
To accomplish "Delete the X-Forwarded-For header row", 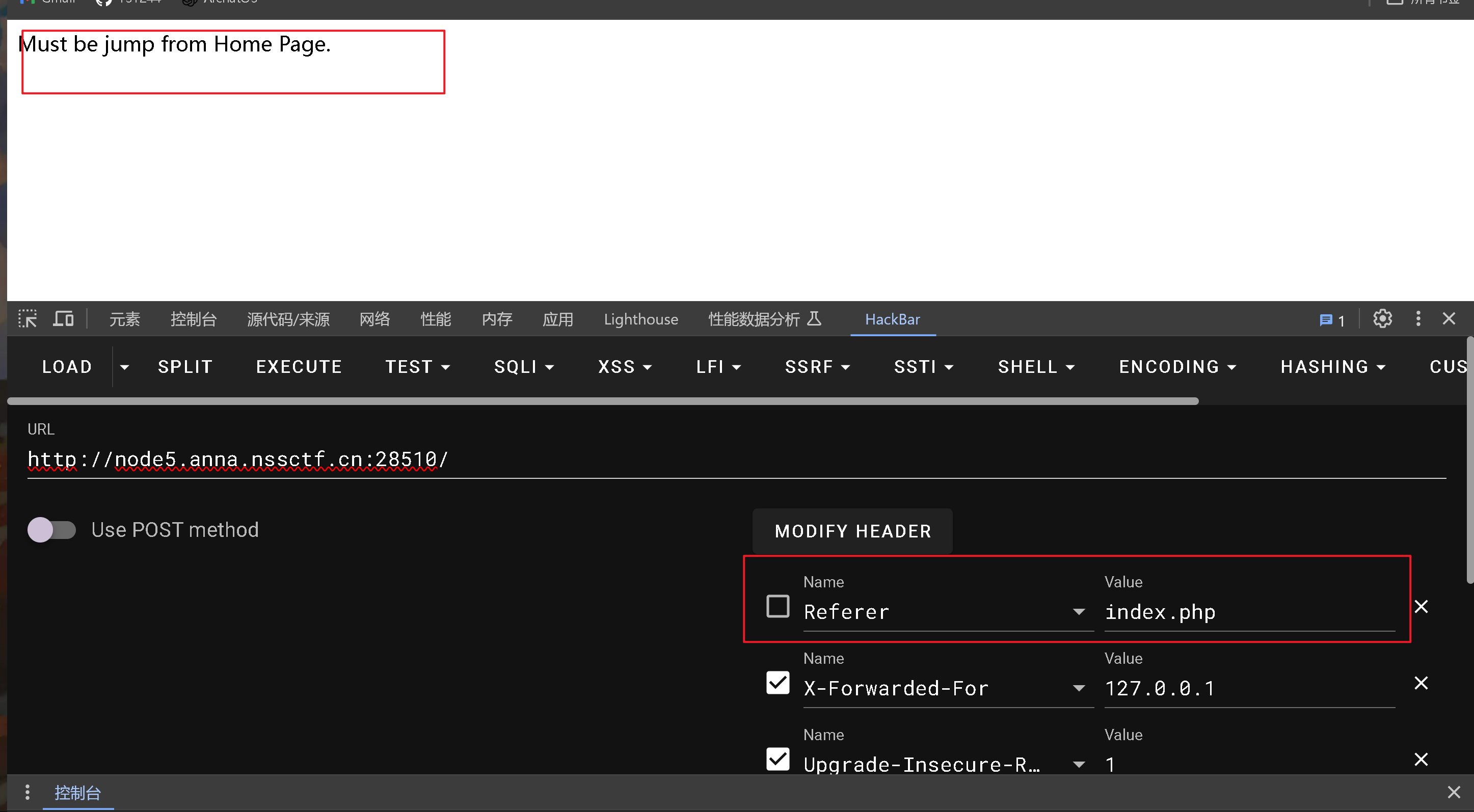I will 1421,683.
